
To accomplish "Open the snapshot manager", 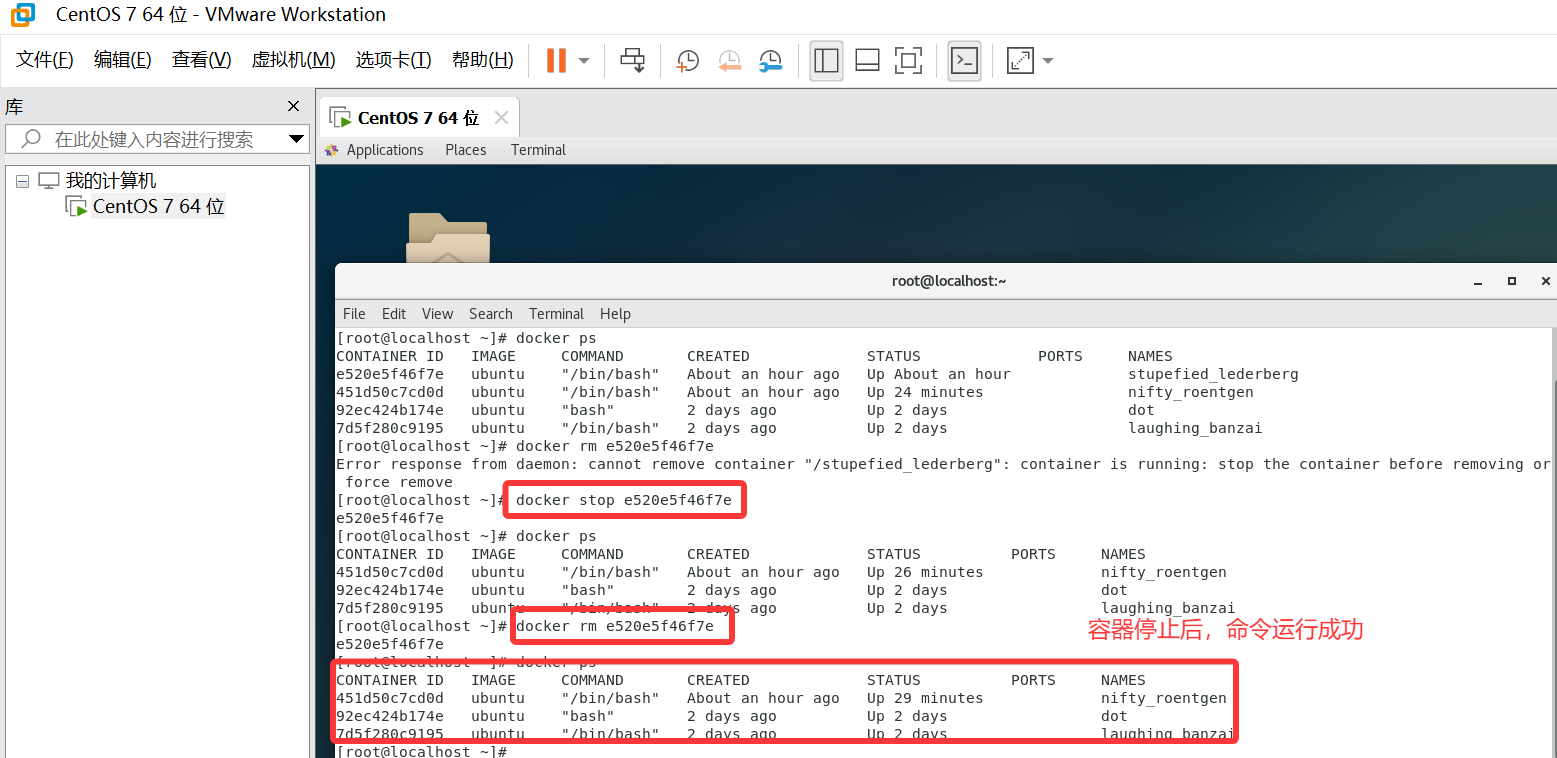I will click(x=770, y=61).
